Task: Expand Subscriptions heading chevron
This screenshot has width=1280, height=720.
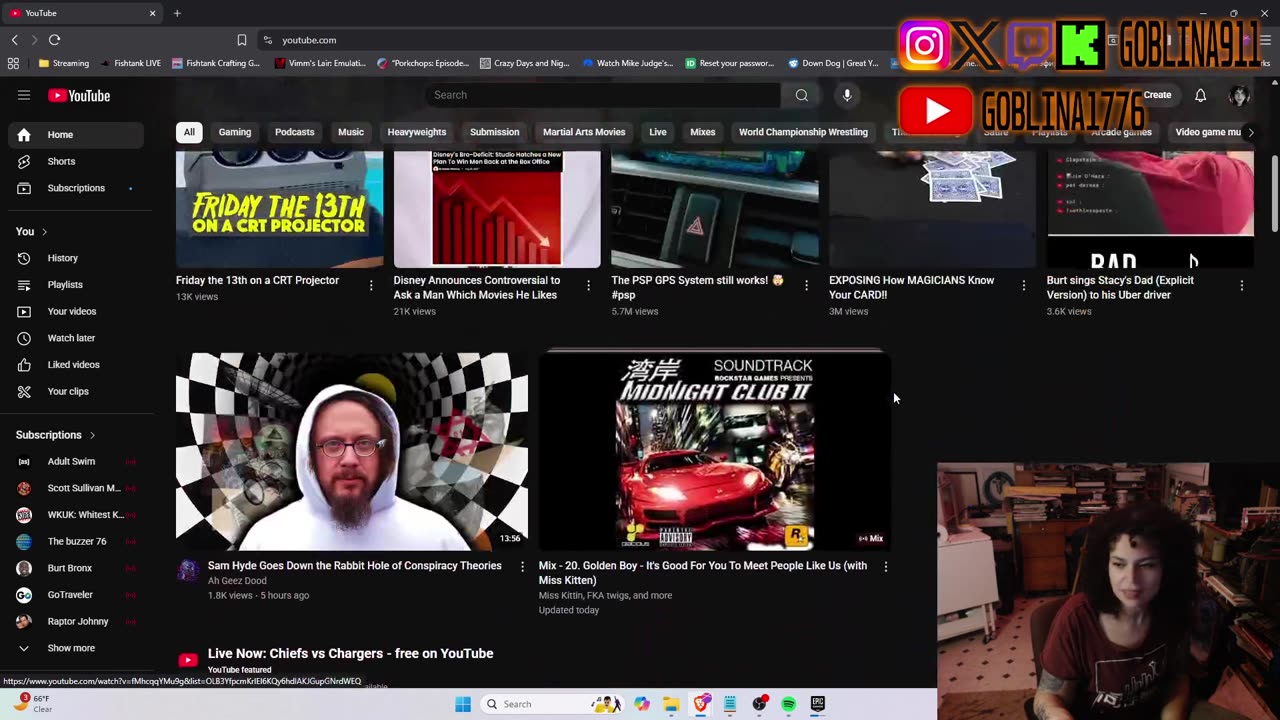Action: (92, 436)
